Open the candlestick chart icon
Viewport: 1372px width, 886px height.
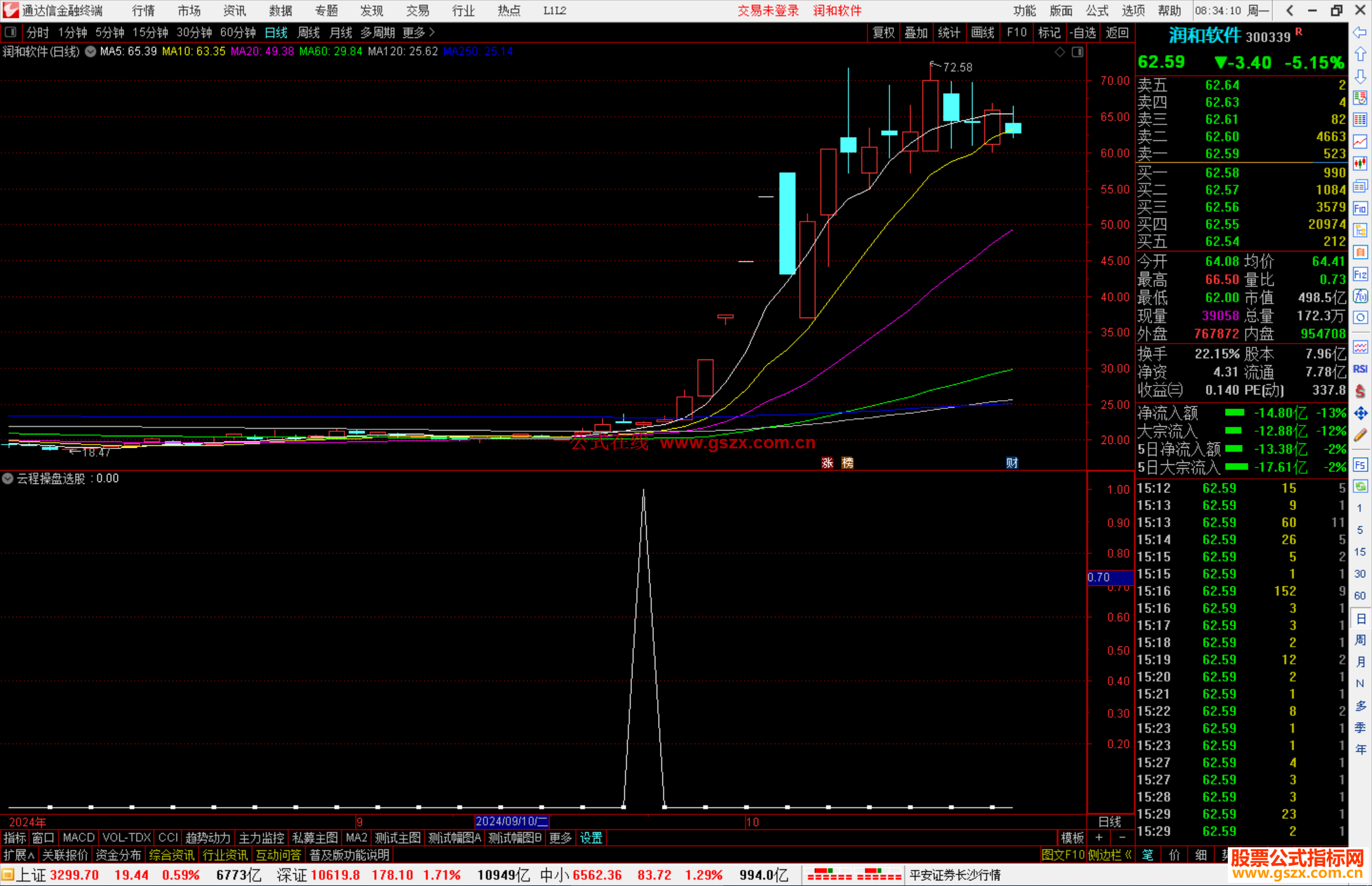(1360, 164)
